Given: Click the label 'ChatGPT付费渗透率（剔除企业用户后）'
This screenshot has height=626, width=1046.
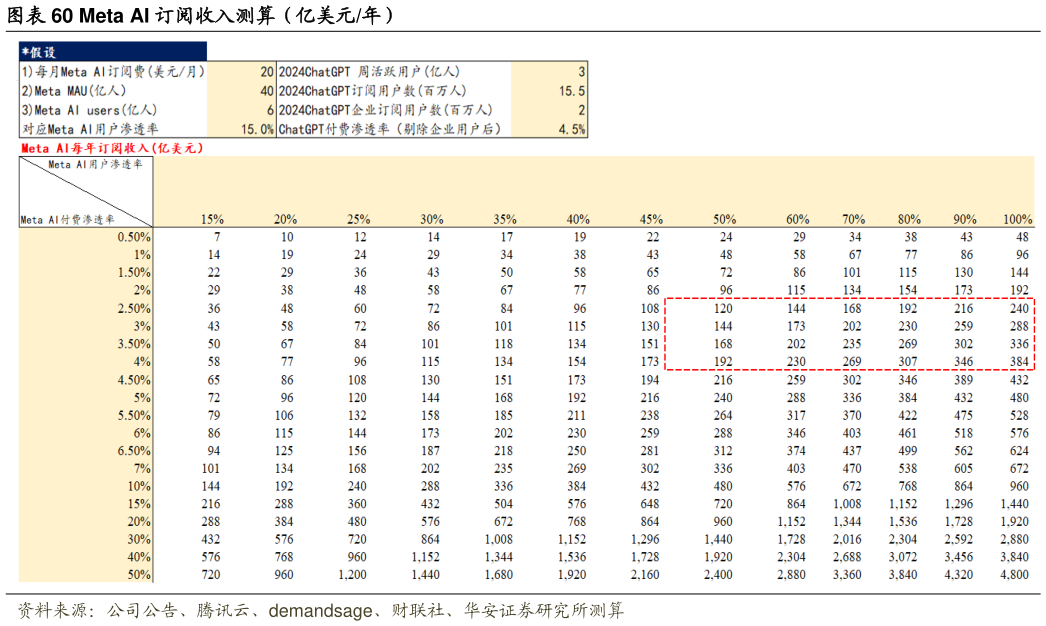Looking at the screenshot, I should 390,129.
